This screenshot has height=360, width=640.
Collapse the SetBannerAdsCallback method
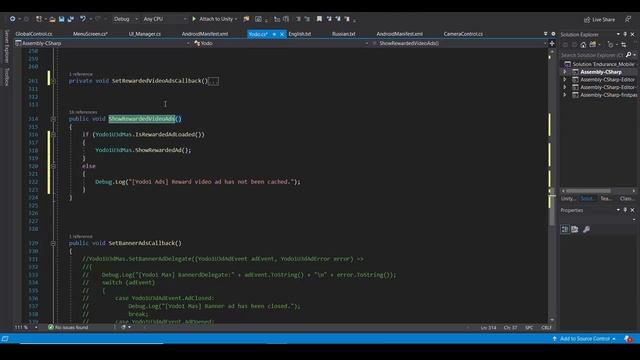[x=53, y=243]
